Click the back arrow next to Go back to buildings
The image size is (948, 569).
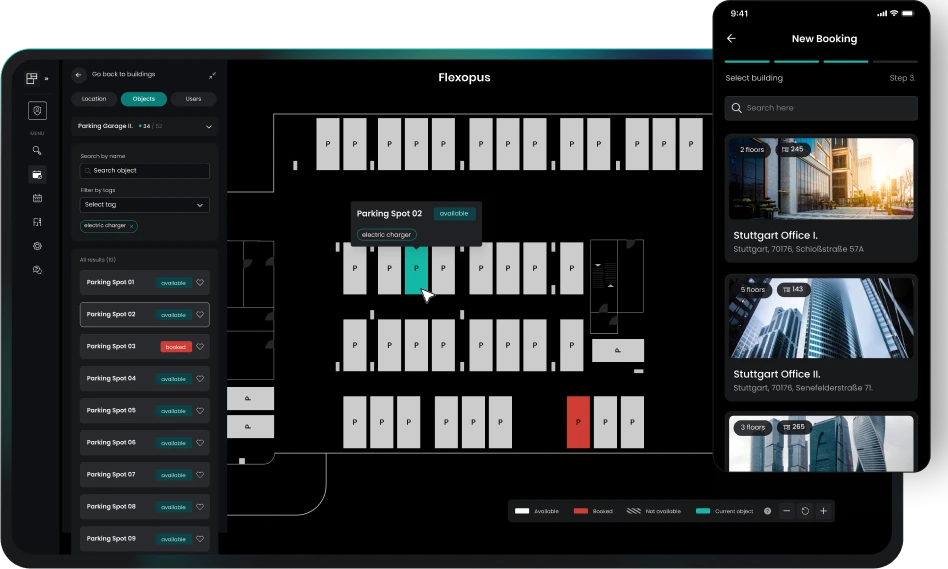79,75
